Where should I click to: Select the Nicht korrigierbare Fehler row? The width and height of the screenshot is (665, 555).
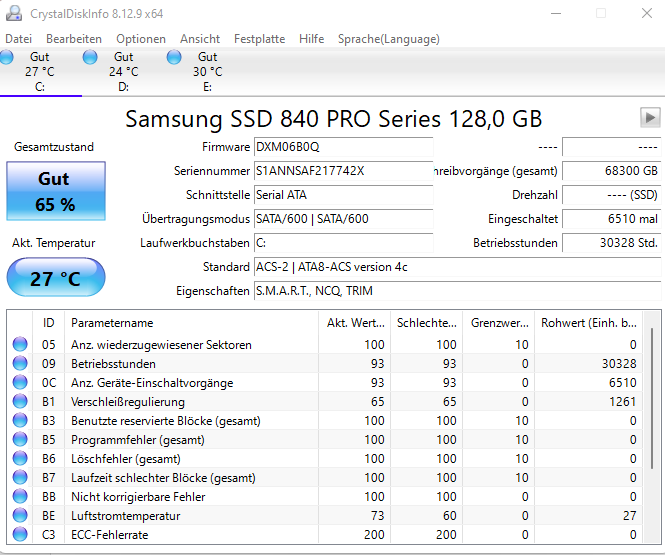(325, 496)
